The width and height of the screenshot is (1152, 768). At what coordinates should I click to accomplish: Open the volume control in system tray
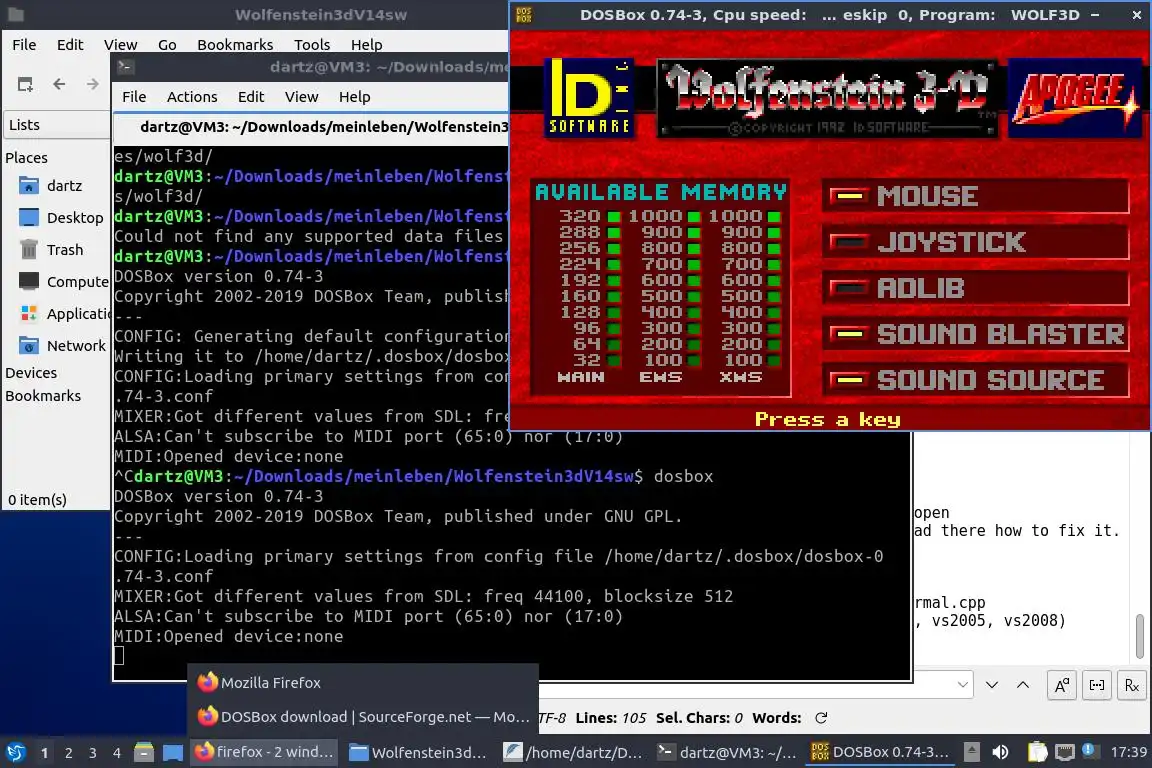click(x=1001, y=753)
